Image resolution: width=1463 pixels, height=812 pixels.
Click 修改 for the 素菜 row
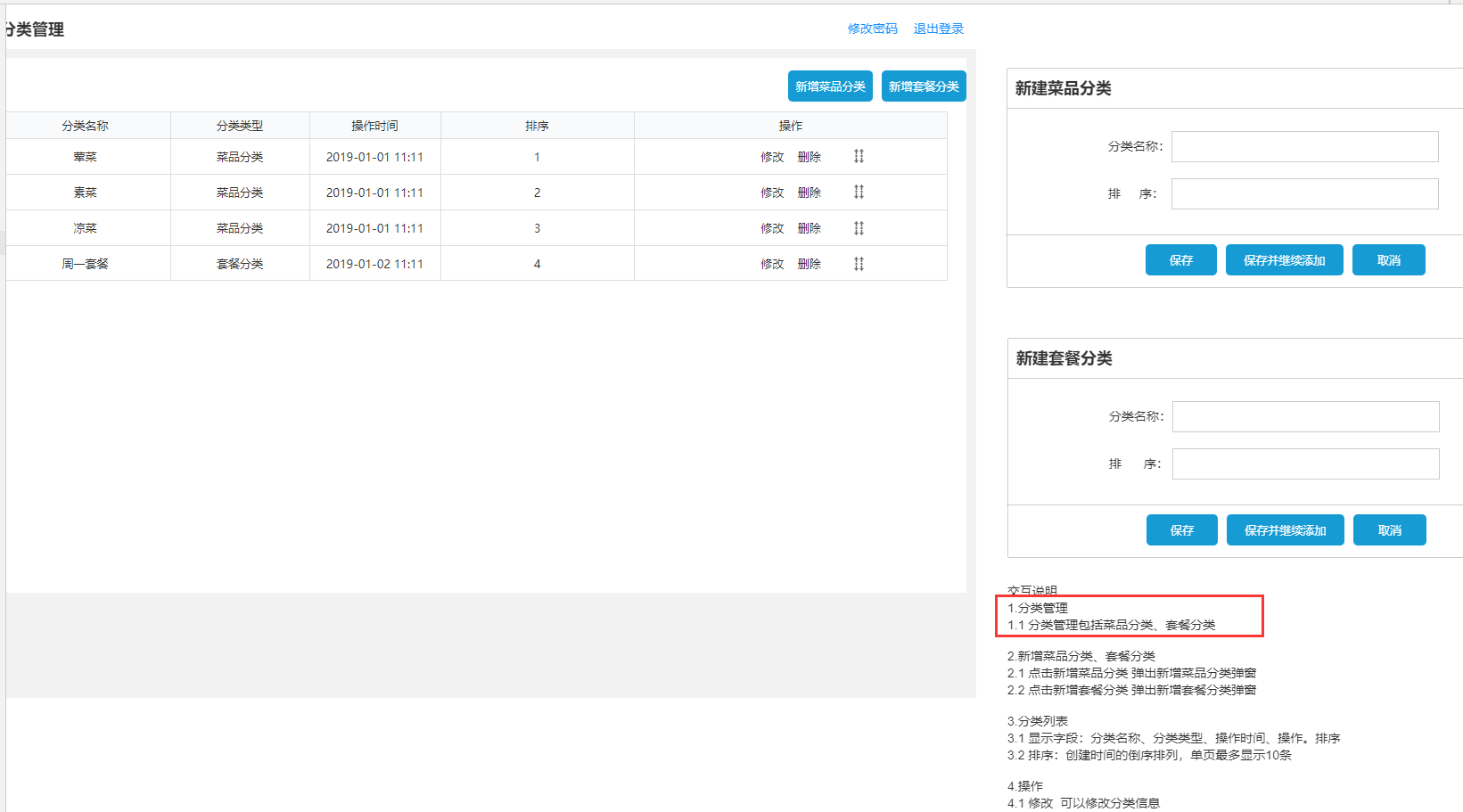point(772,193)
